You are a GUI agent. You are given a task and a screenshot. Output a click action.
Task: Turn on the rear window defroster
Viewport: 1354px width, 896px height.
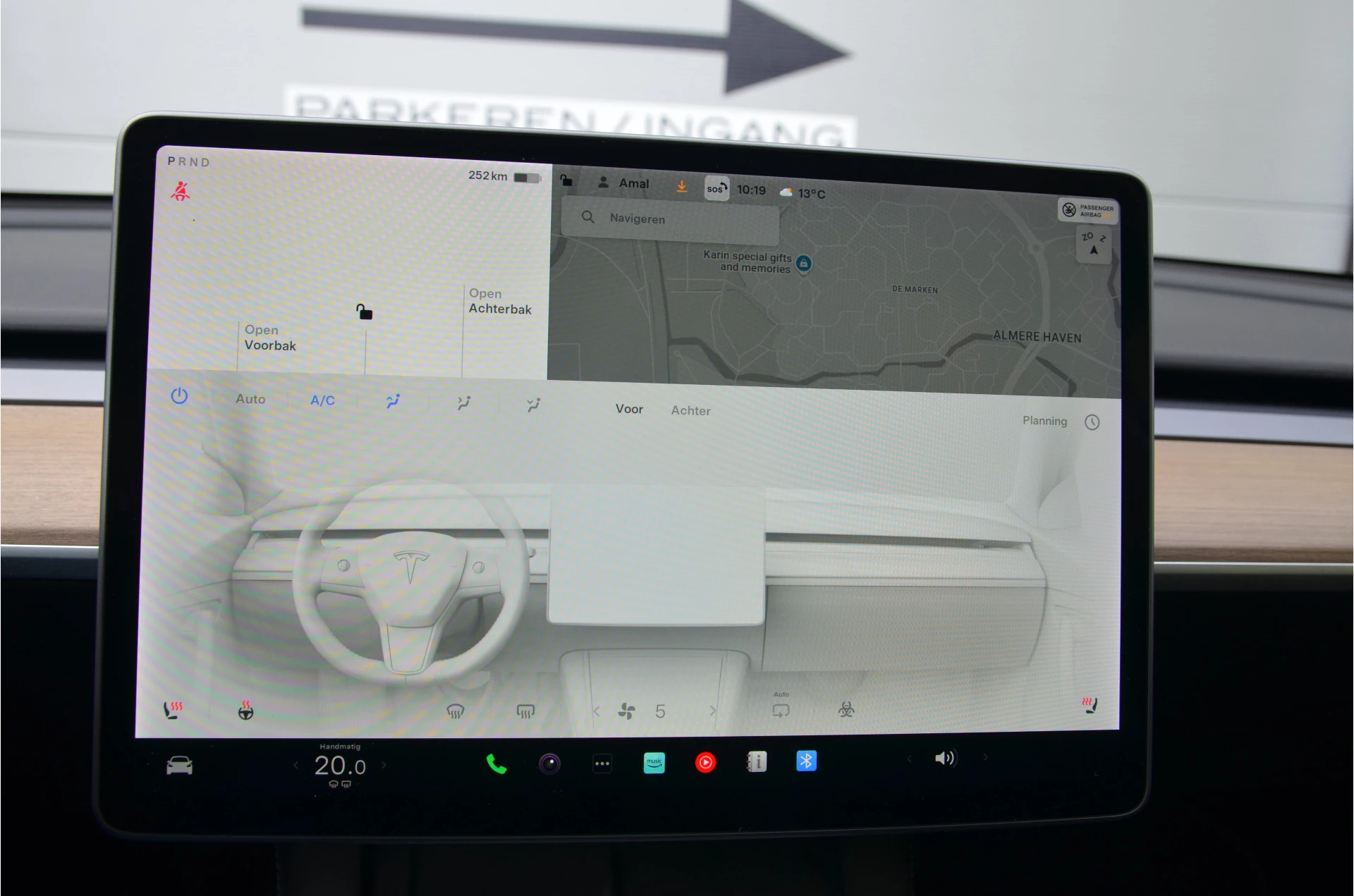[x=525, y=711]
